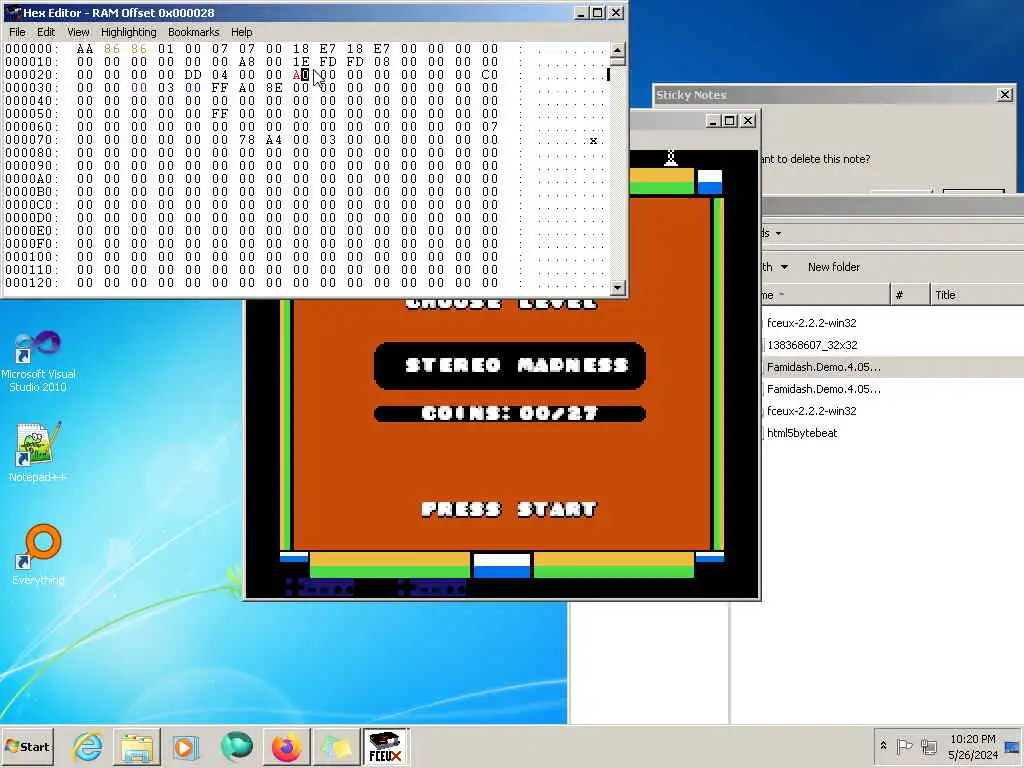Screen dimensions: 1024x768
Task: Click the DD byte in row 000020
Action: point(193,75)
